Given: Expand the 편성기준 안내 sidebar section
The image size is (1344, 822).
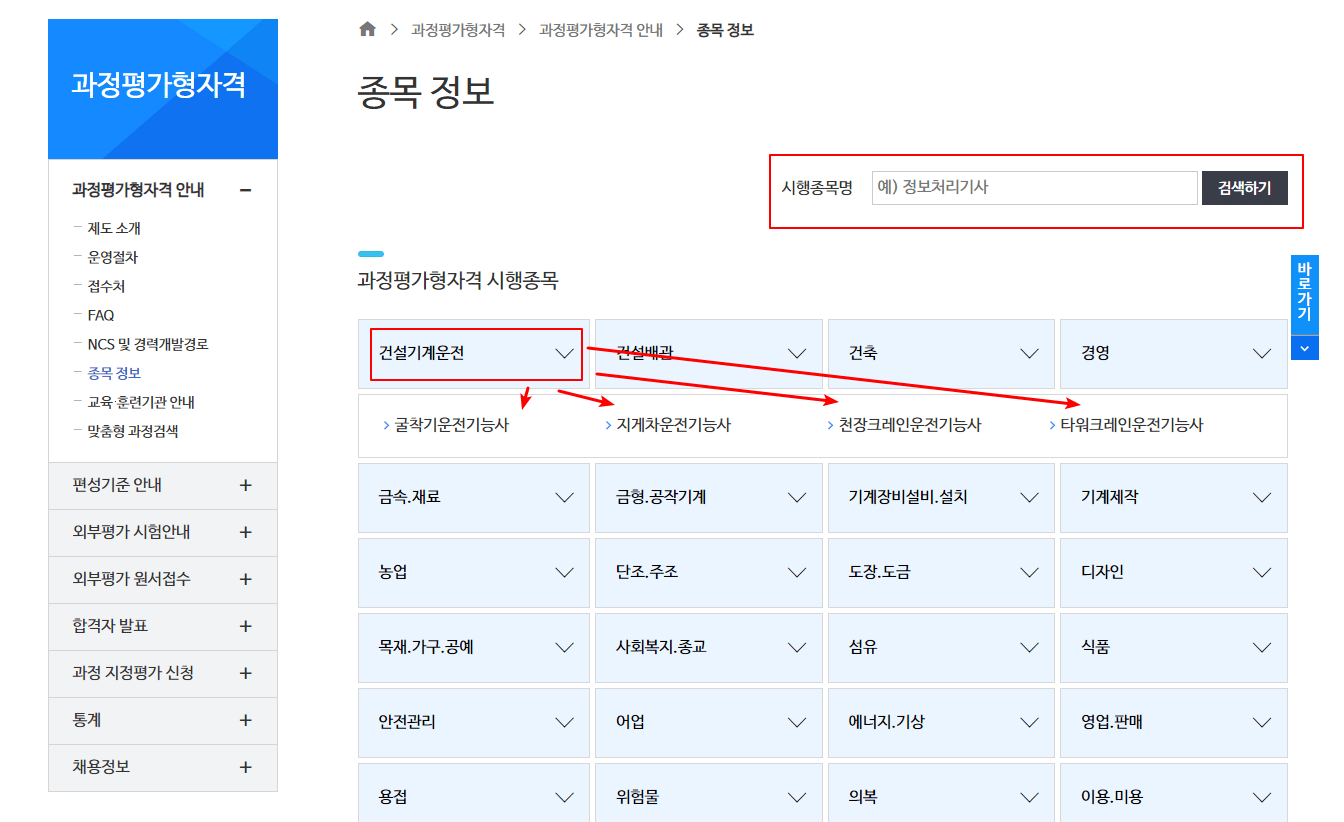Looking at the screenshot, I should coord(163,485).
